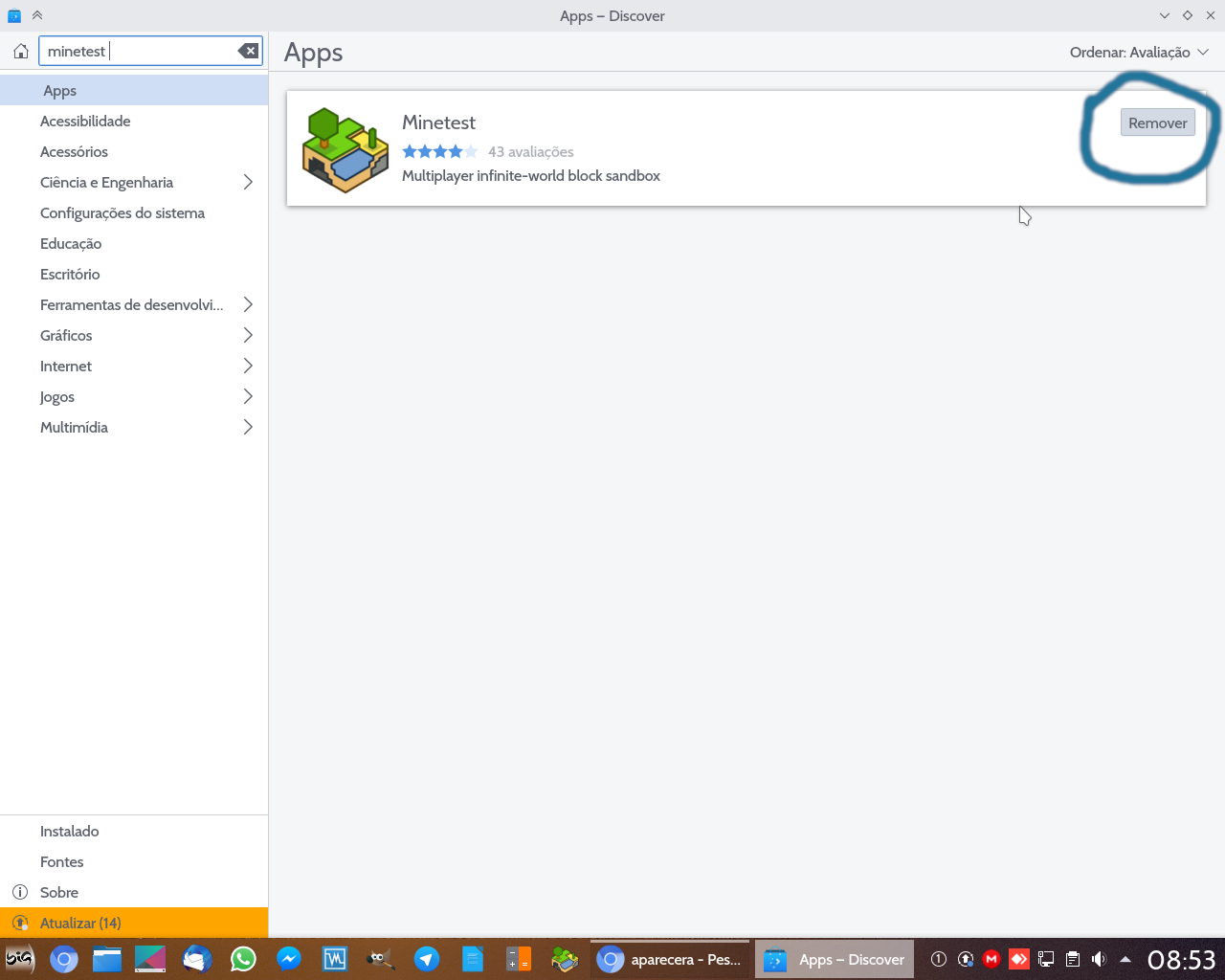The width and height of the screenshot is (1225, 980).
Task: Launch Minetest from the taskbar icon
Action: (565, 959)
